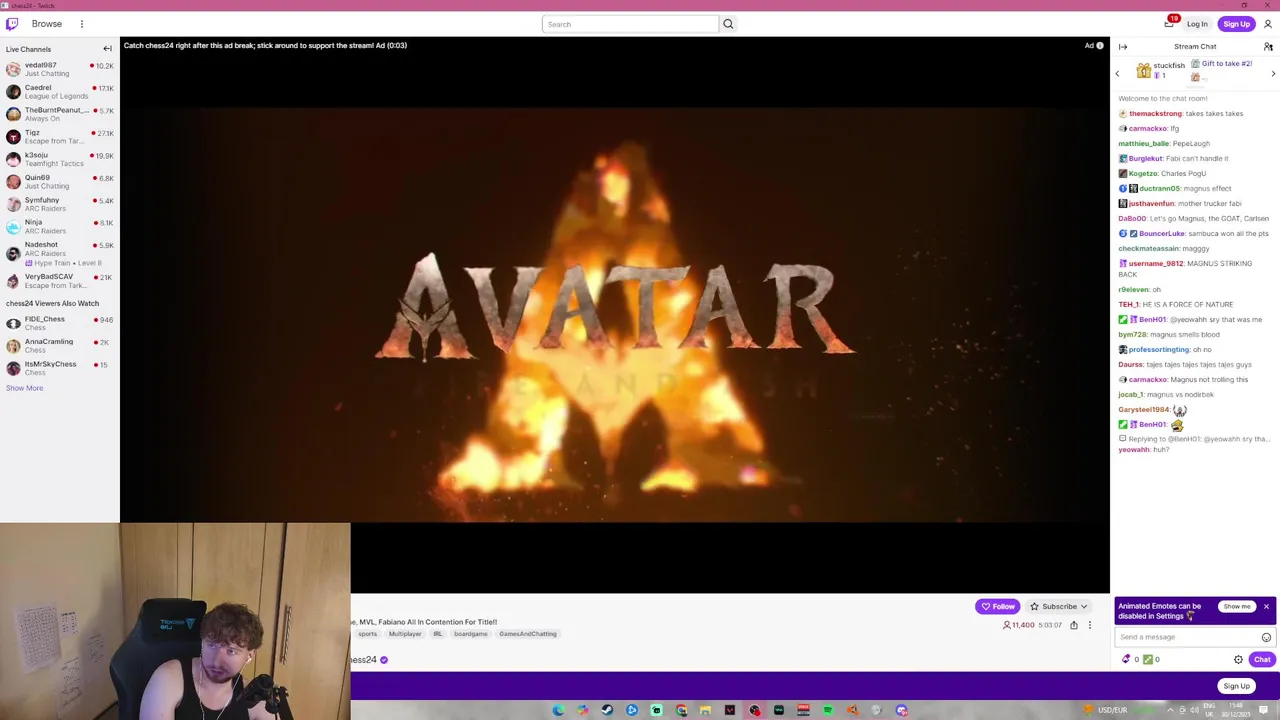This screenshot has width=1280, height=720.
Task: Click the sports tag
Action: click(368, 634)
